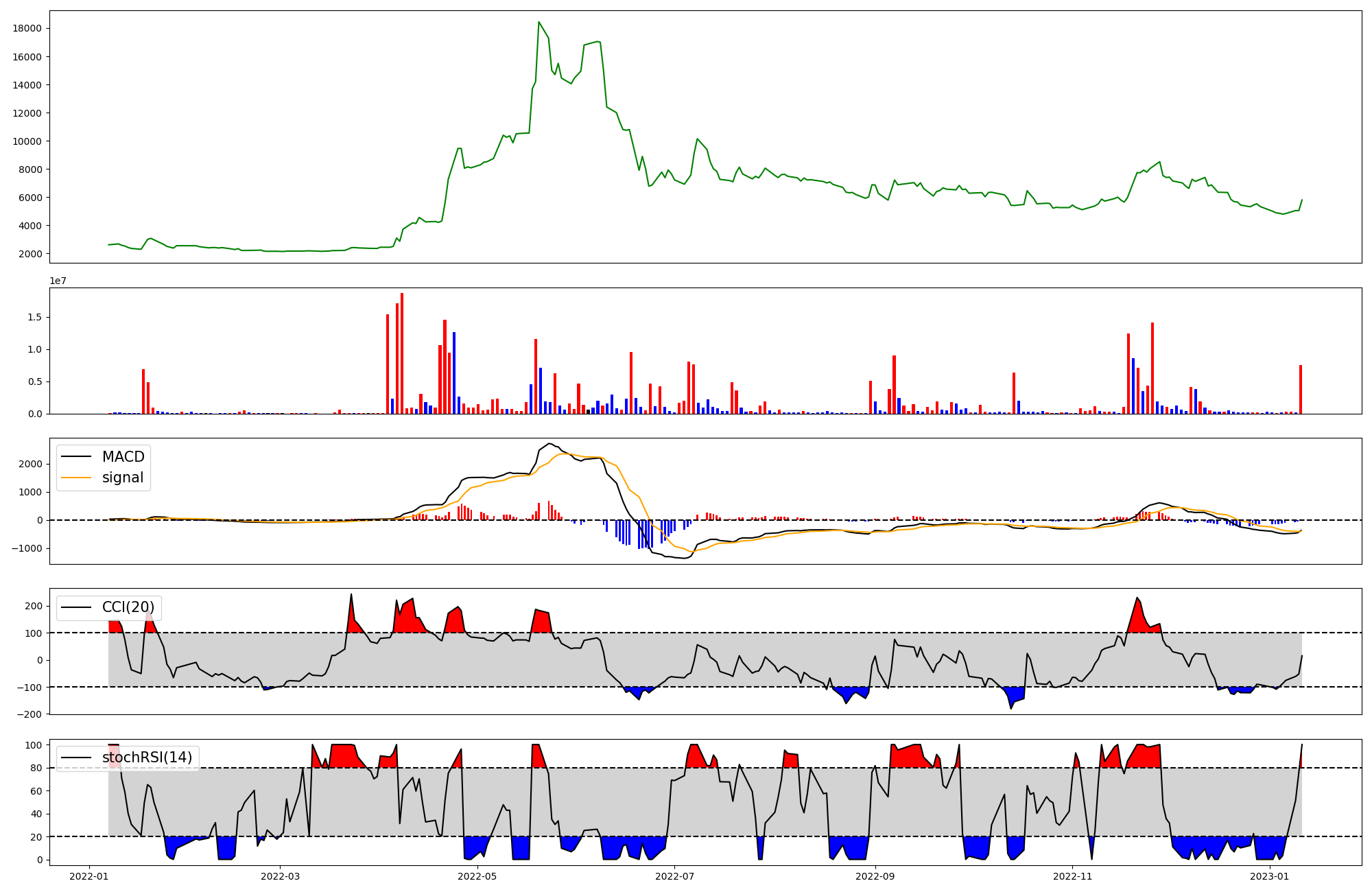Click the 2022-11 date axis label

tap(1072, 876)
